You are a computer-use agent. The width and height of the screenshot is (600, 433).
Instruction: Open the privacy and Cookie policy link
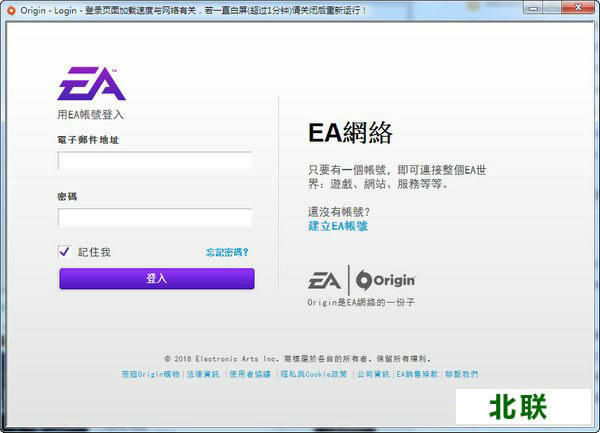[x=314, y=374]
